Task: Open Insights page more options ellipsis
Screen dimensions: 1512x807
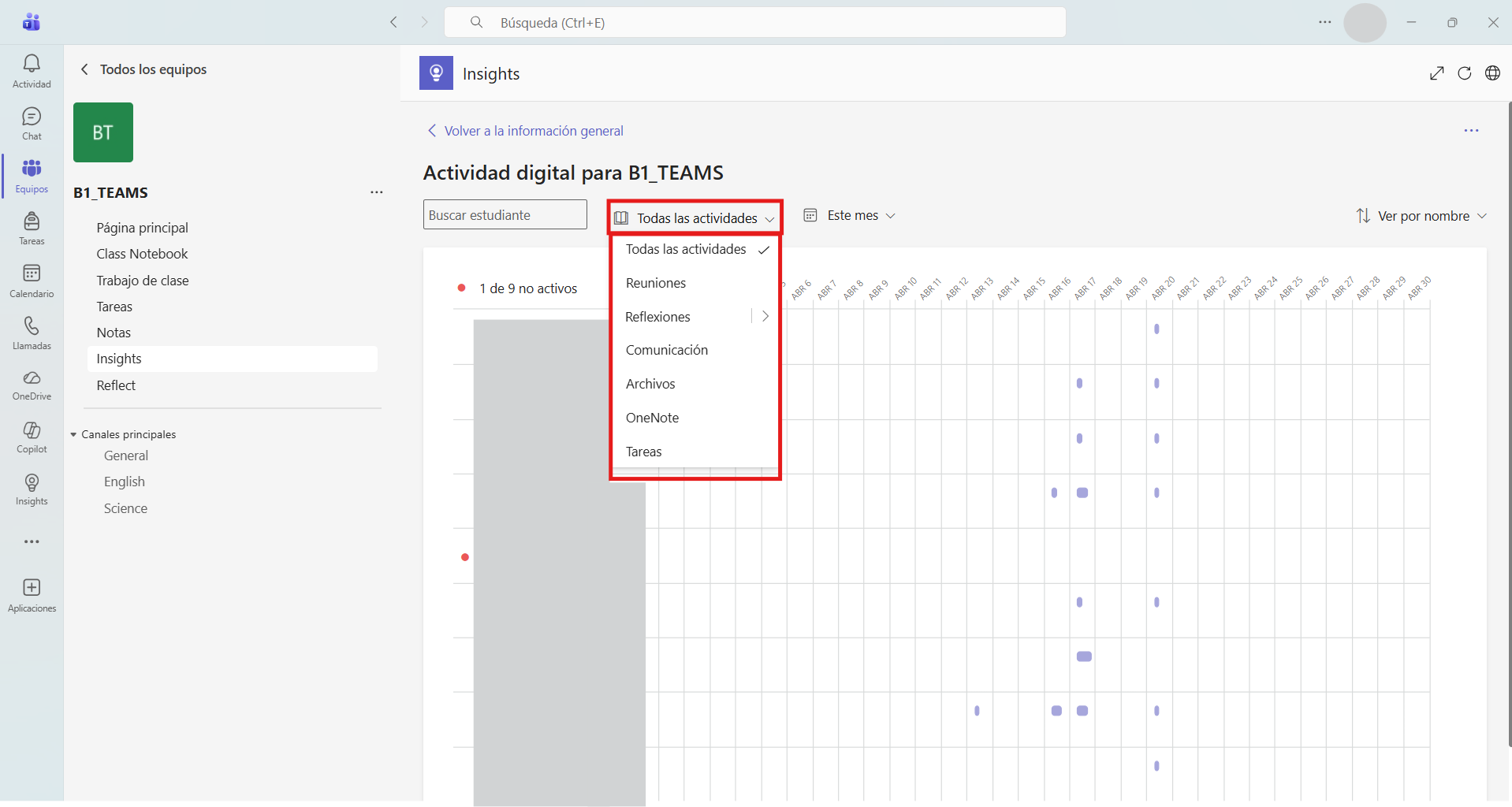Action: pos(1471,131)
